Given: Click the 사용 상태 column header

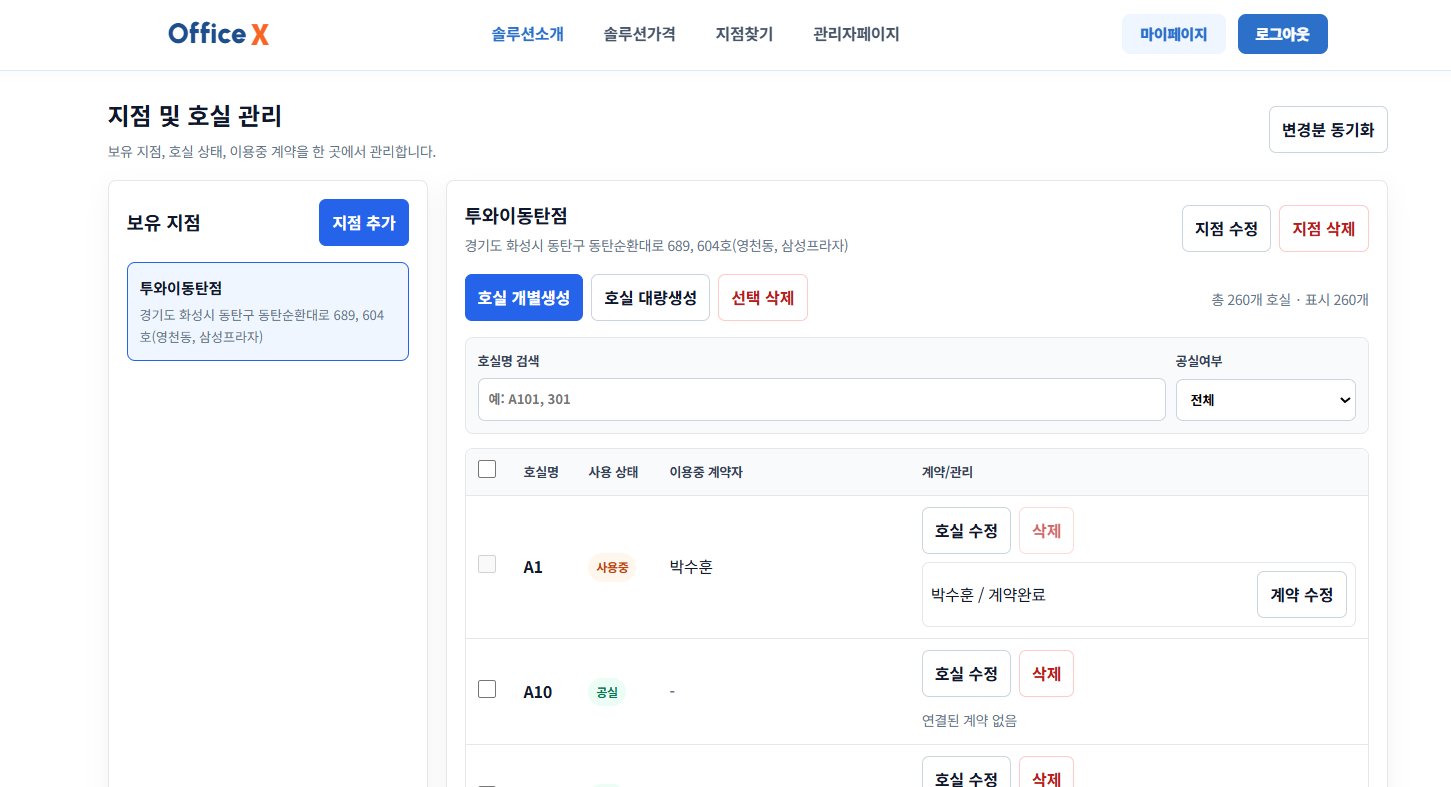Looking at the screenshot, I should (614, 472).
